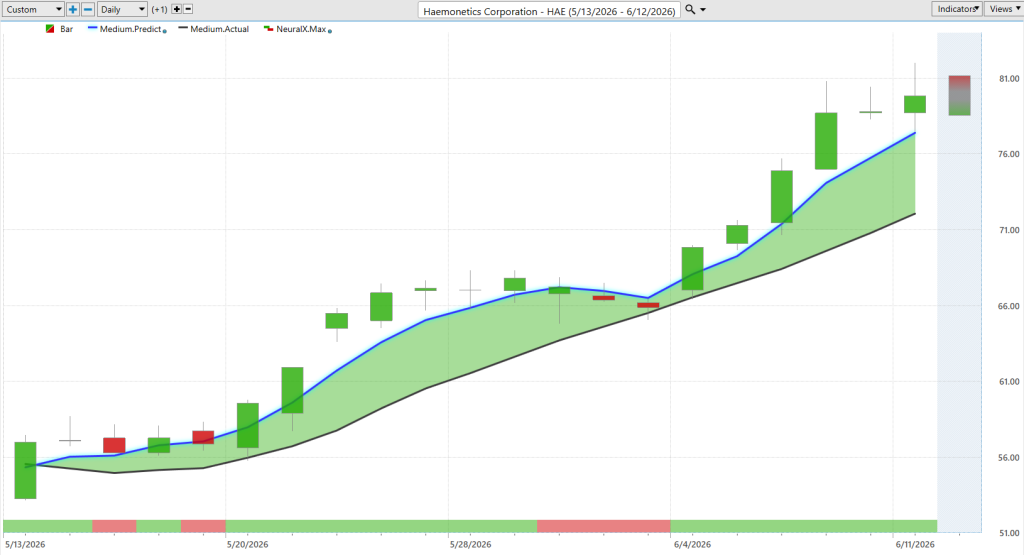Click the NeuralX.Max legend icon
The image size is (1024, 555).
tap(268, 29)
